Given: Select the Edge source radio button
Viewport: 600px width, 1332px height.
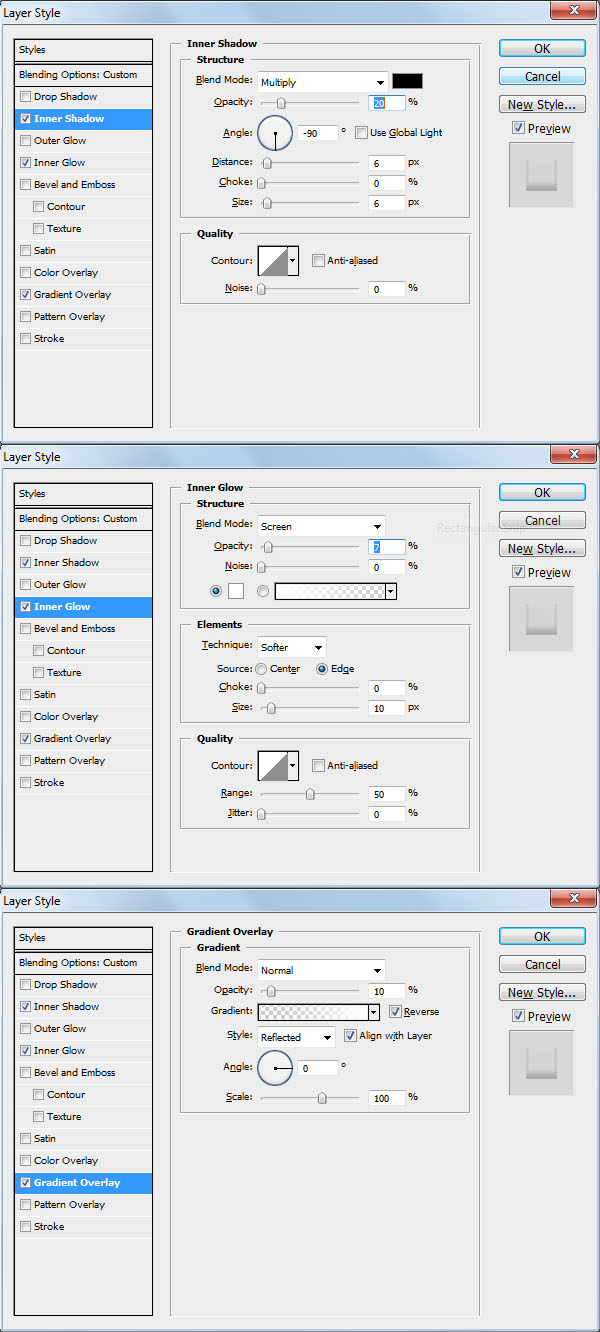Looking at the screenshot, I should tap(322, 669).
